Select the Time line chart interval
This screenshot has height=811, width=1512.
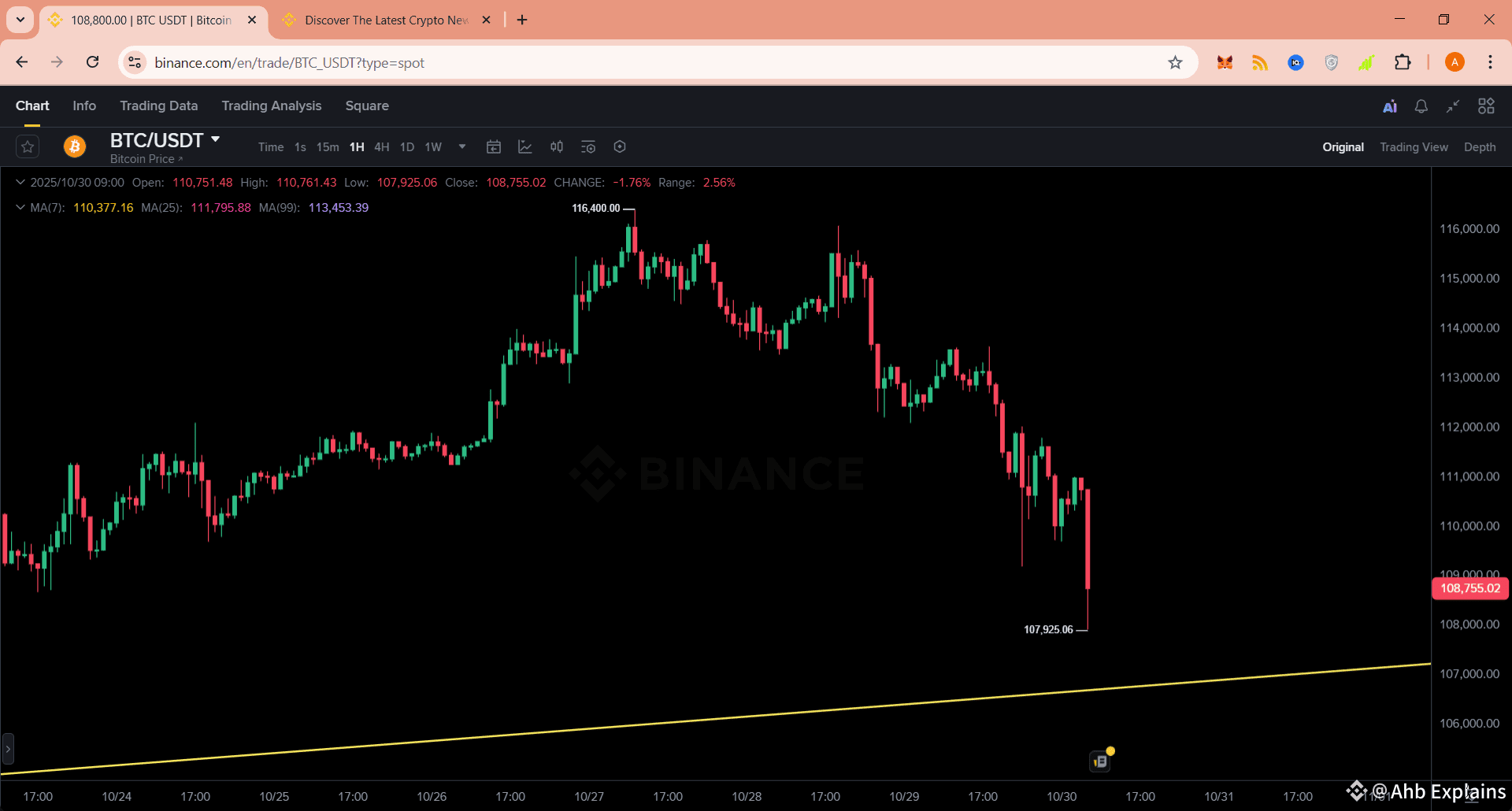[271, 147]
